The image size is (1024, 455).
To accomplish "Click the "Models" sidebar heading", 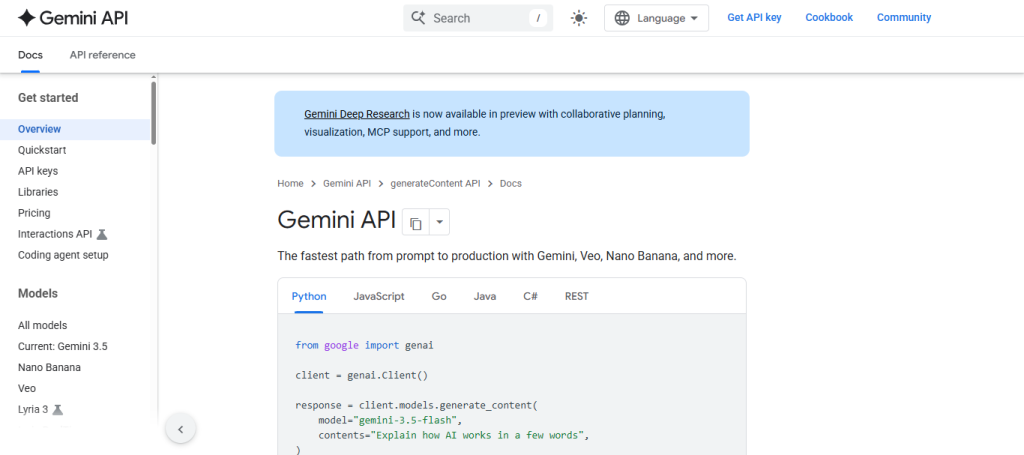I will [x=38, y=294].
